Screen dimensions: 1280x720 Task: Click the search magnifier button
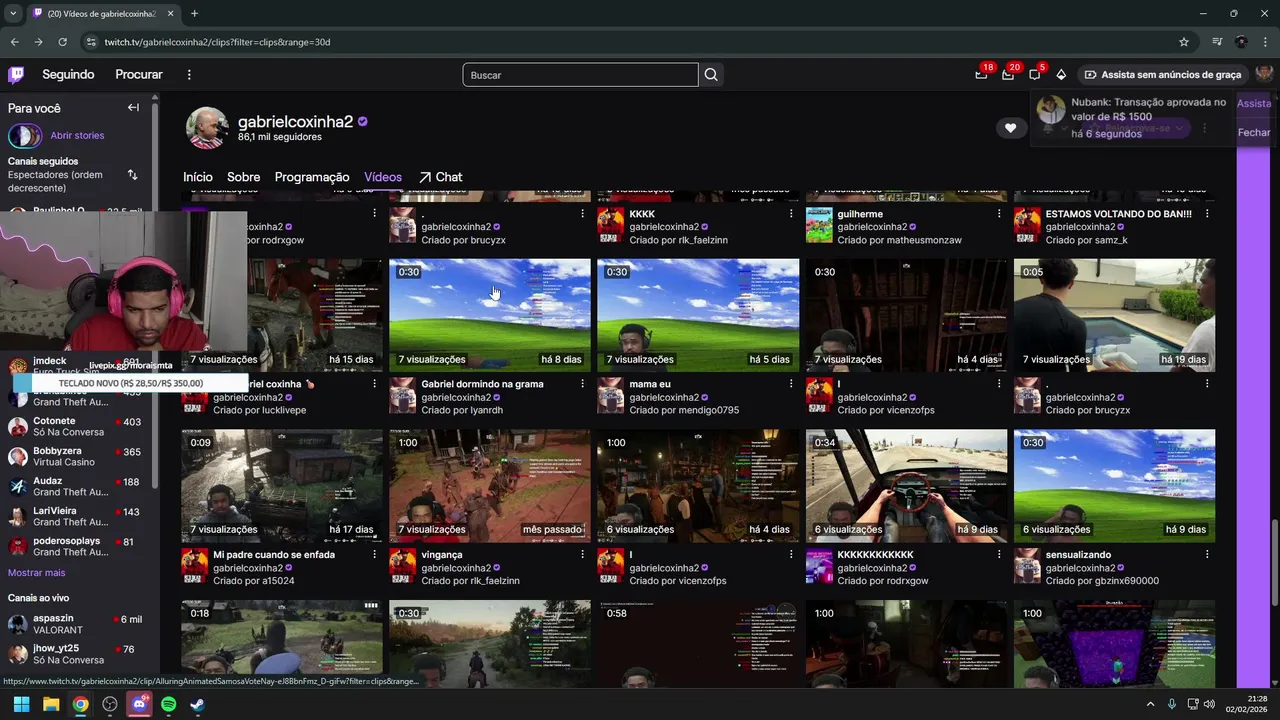pos(711,75)
